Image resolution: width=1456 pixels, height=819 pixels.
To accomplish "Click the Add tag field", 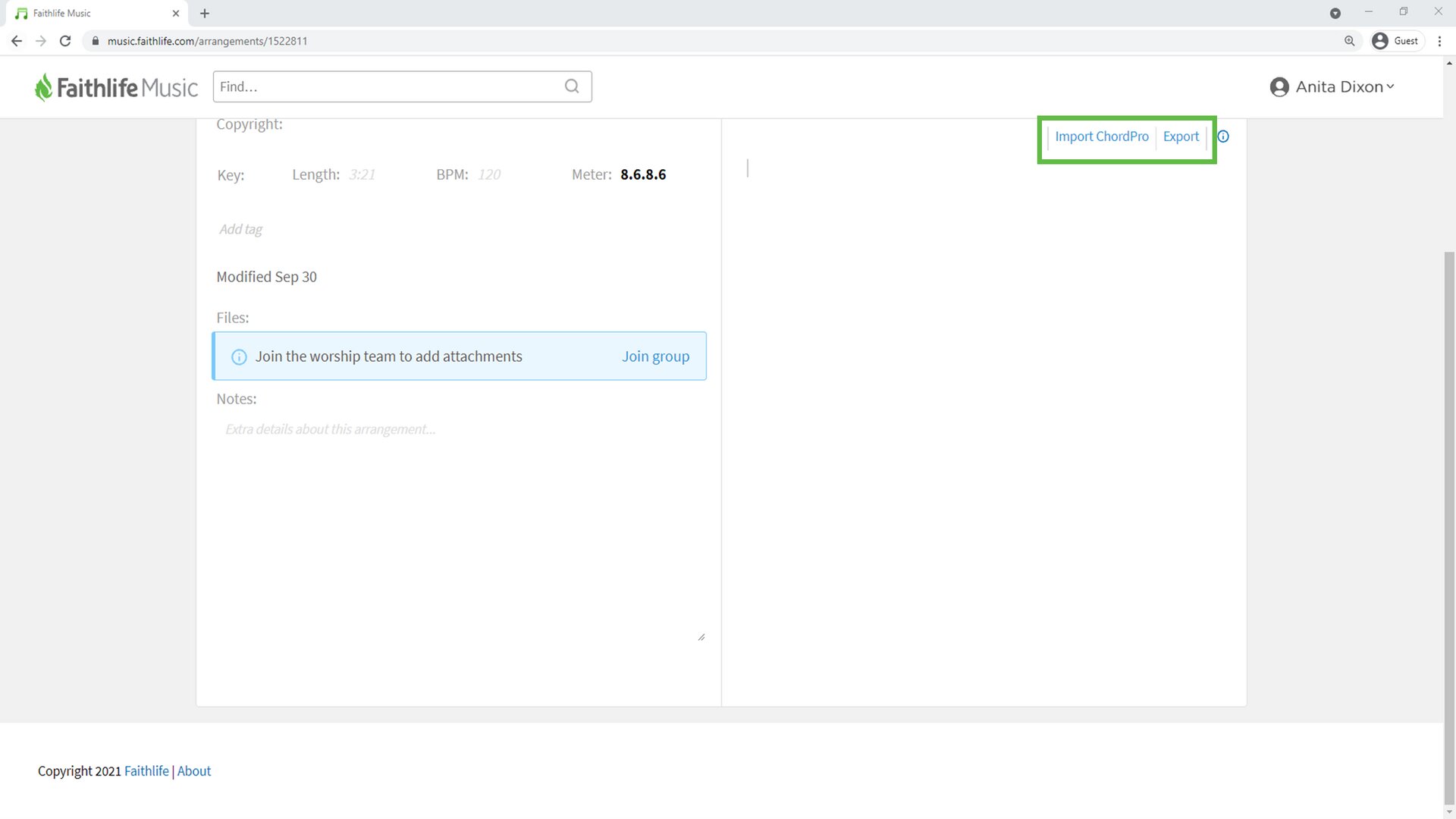I will (x=240, y=229).
